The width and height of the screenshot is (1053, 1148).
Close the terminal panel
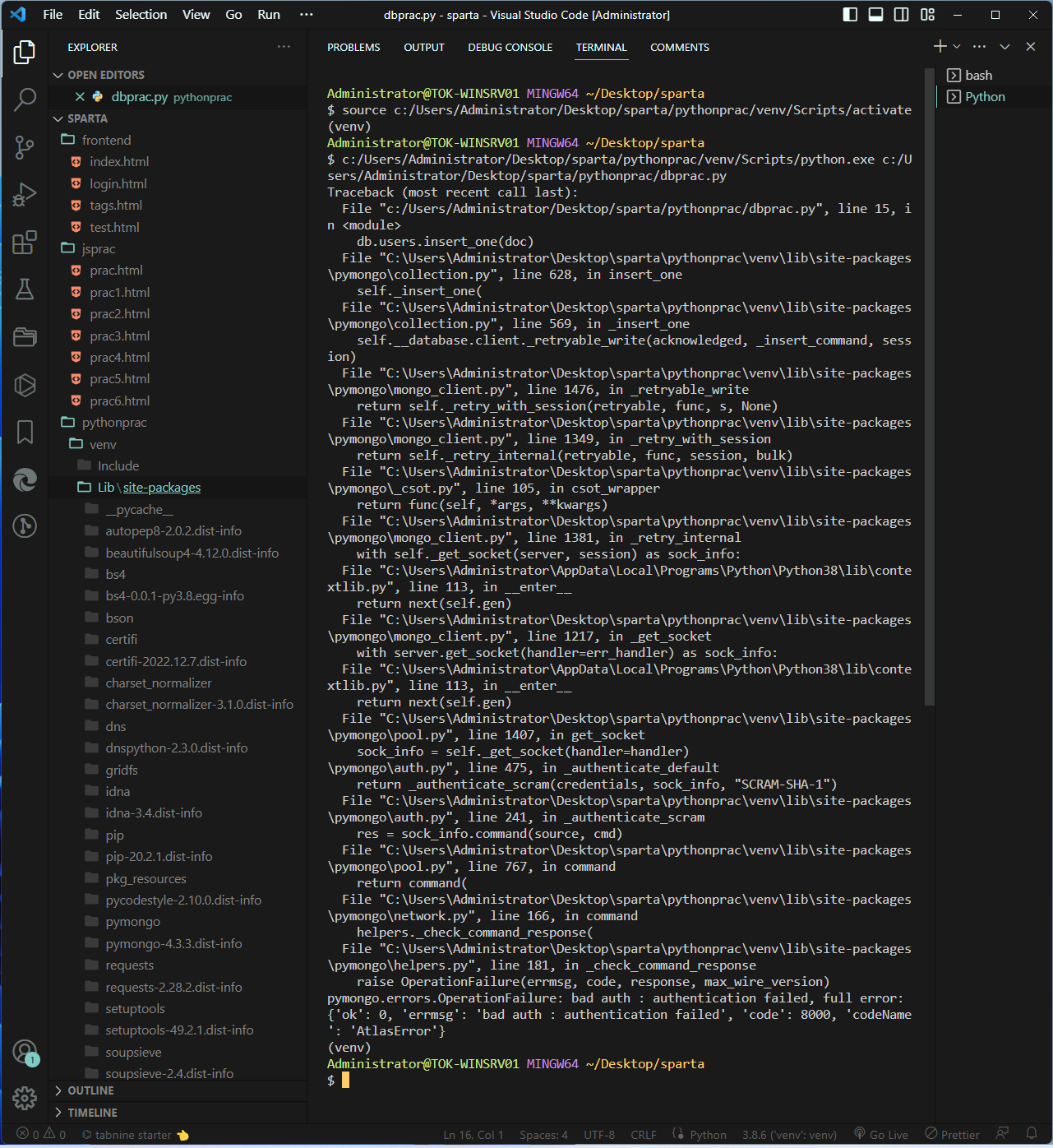click(x=1030, y=47)
